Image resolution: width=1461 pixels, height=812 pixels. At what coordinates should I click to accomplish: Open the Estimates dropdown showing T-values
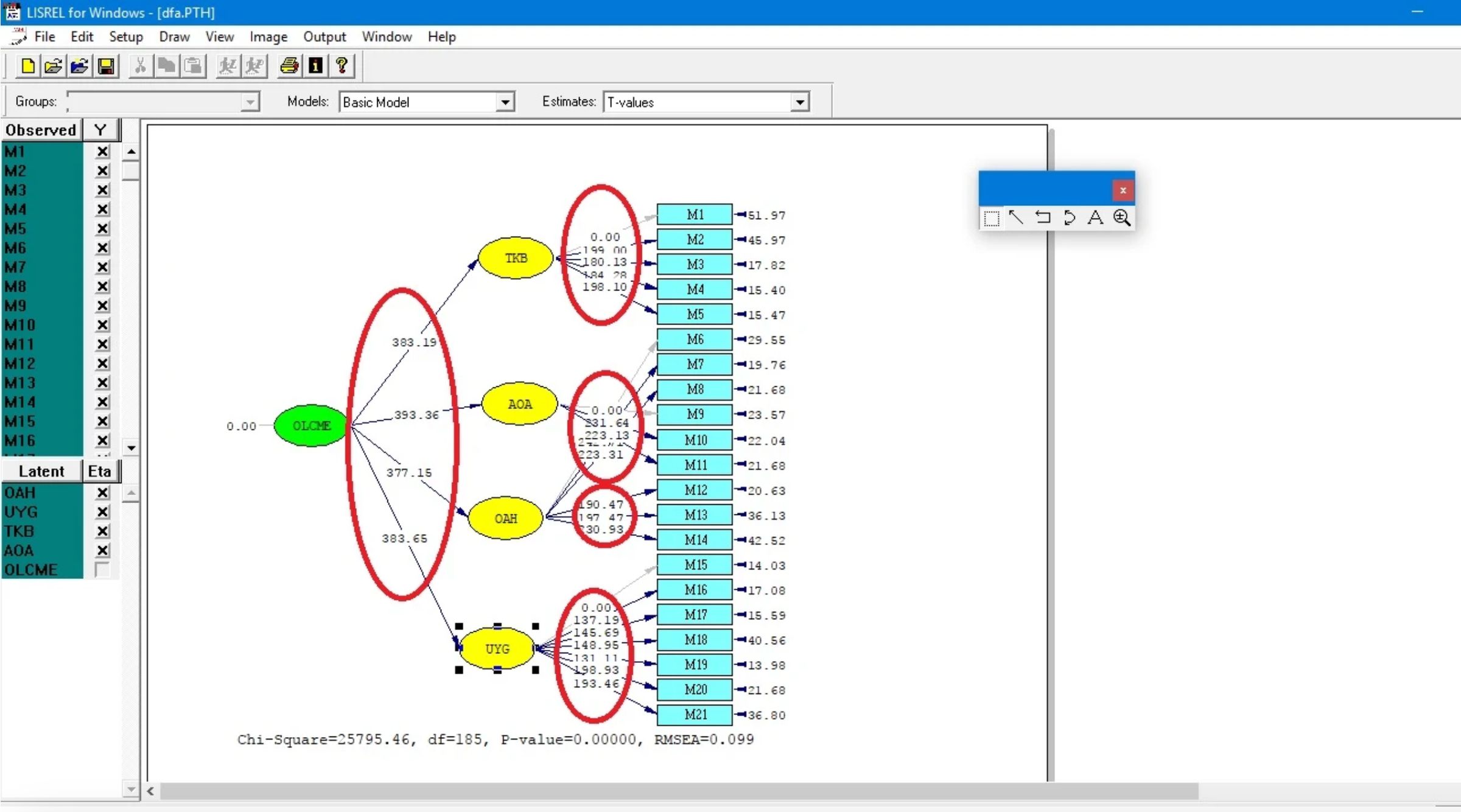[x=799, y=102]
